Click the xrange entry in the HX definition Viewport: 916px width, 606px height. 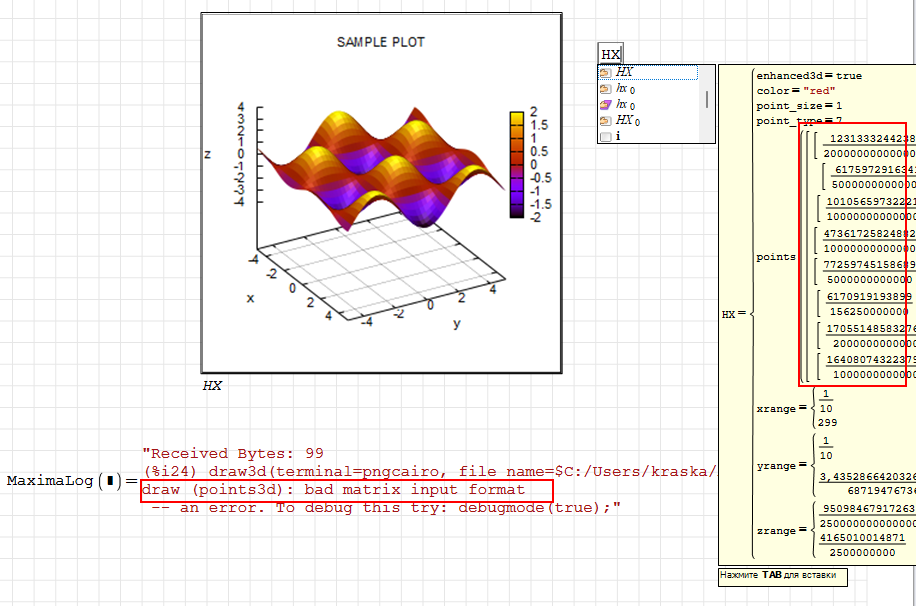[x=776, y=408]
